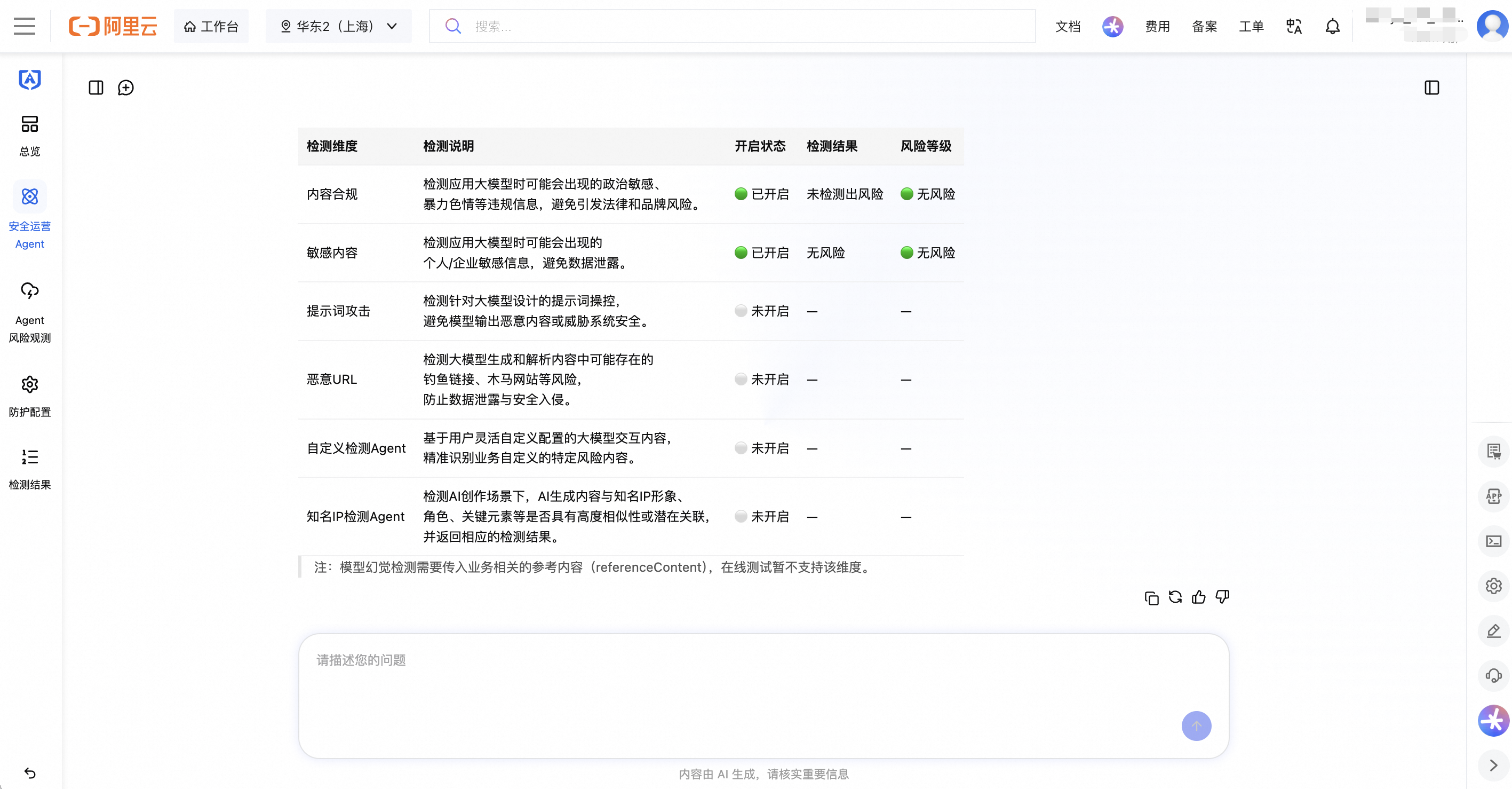Viewport: 1512px width, 789px height.
Task: Open the 文档 menu
Action: 1068,27
